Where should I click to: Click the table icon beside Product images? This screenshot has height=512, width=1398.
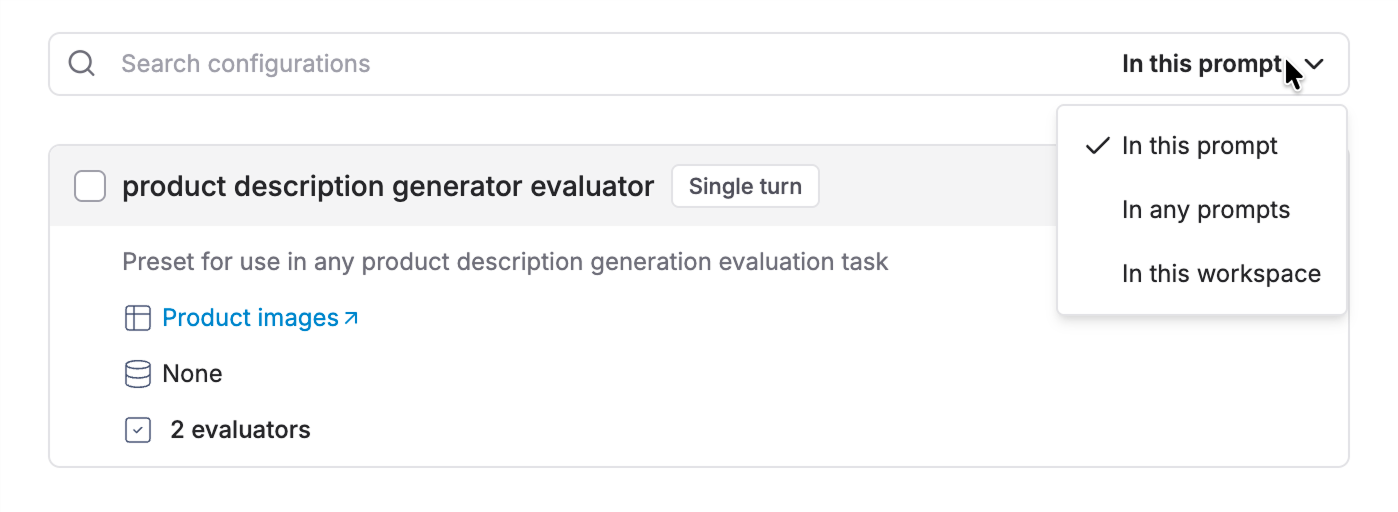pyautogui.click(x=137, y=318)
